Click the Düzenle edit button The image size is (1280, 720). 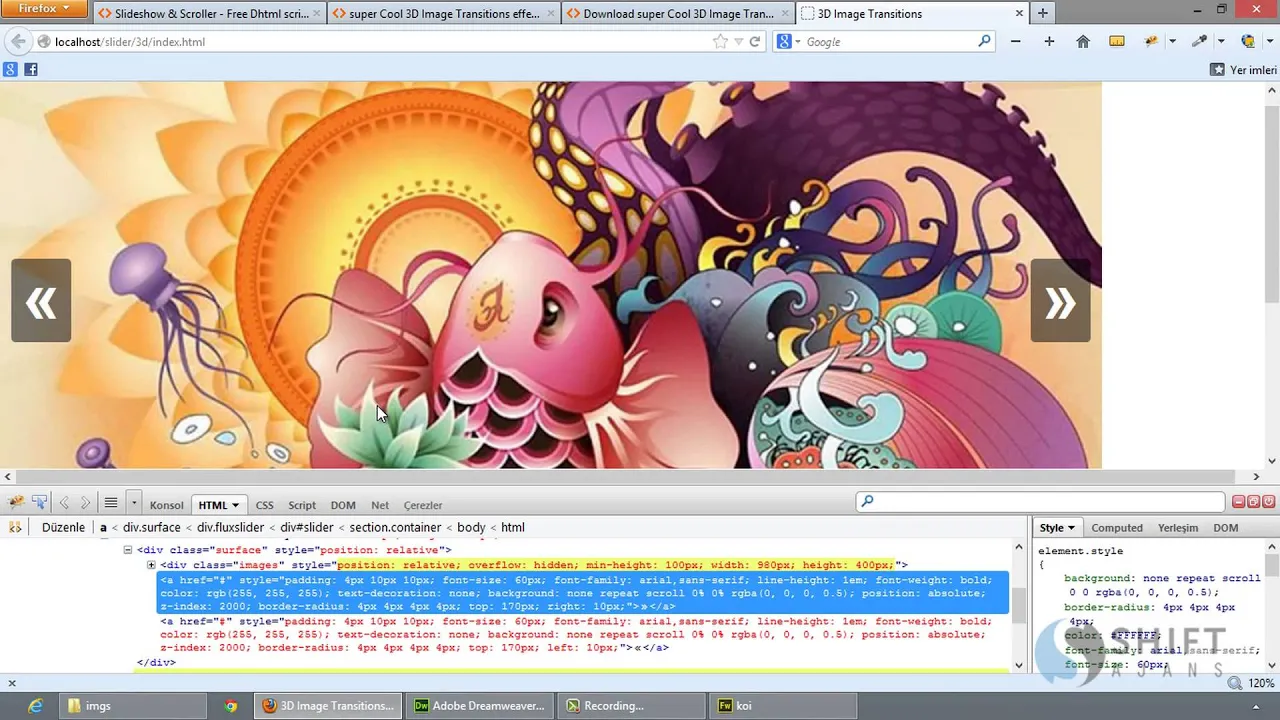point(63,527)
